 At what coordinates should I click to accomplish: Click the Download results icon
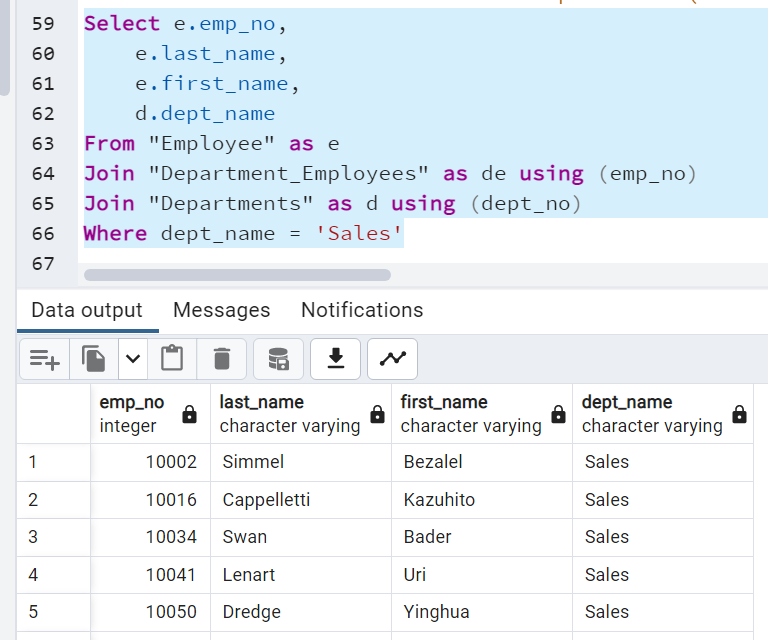(x=336, y=359)
